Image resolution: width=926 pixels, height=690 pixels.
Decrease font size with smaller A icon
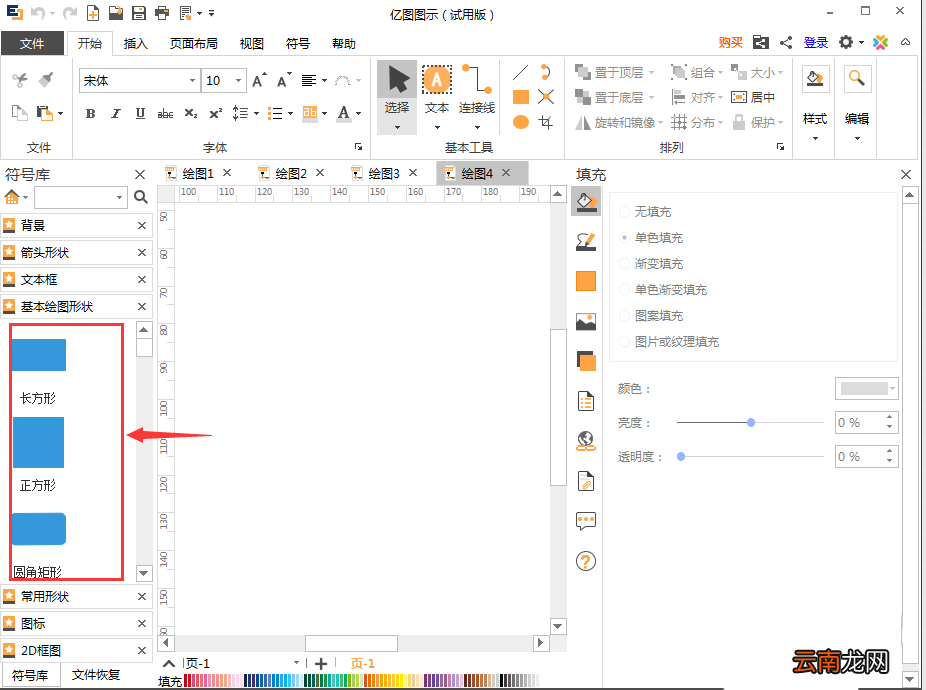coord(284,80)
